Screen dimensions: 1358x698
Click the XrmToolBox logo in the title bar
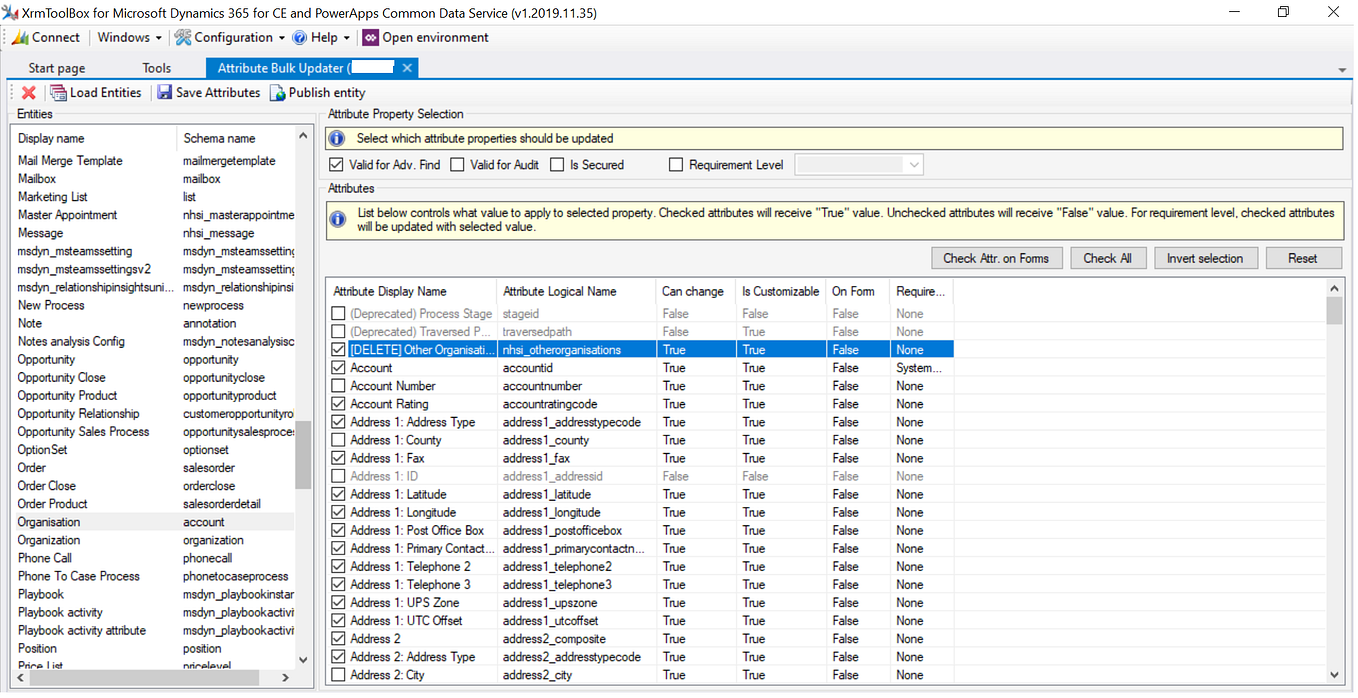(x=13, y=13)
